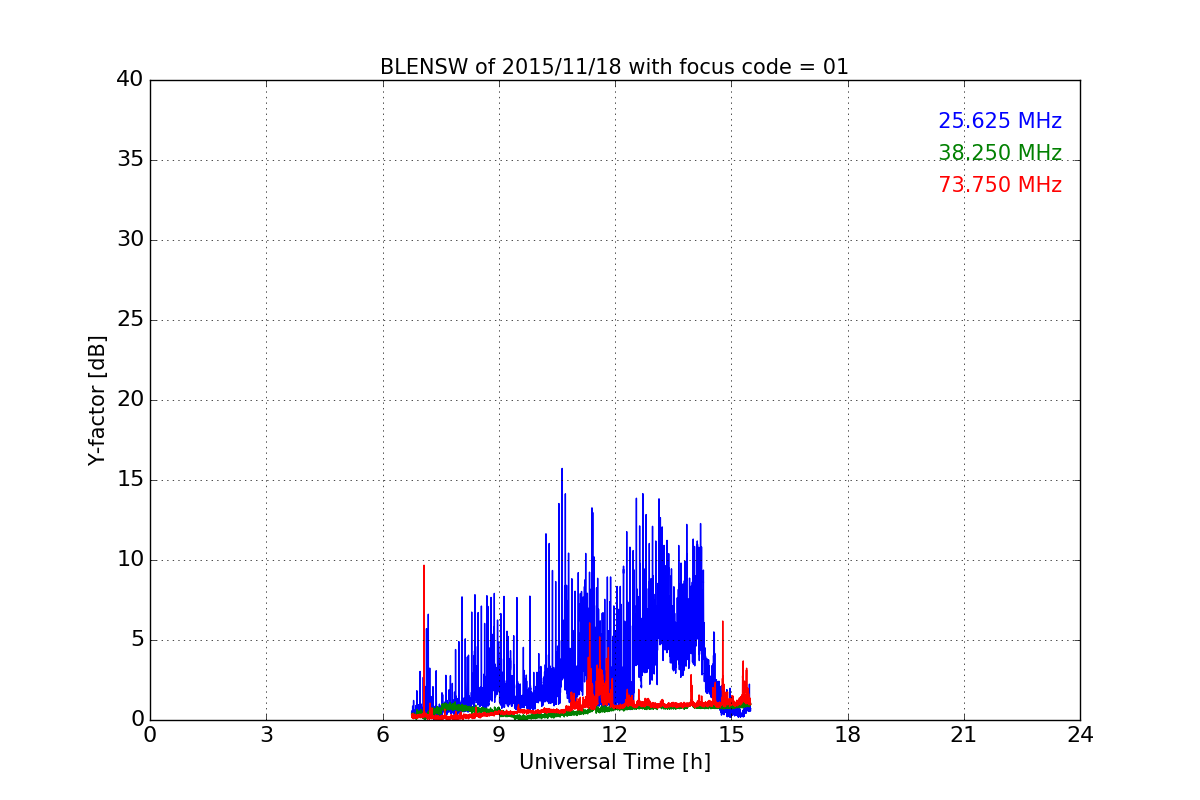1200x800 pixels.
Task: Click the x-axis tick label '3'
Action: click(x=266, y=735)
